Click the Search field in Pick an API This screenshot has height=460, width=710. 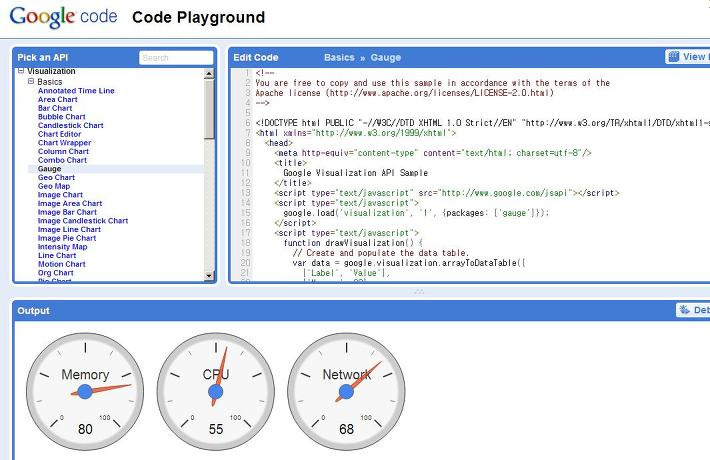176,58
